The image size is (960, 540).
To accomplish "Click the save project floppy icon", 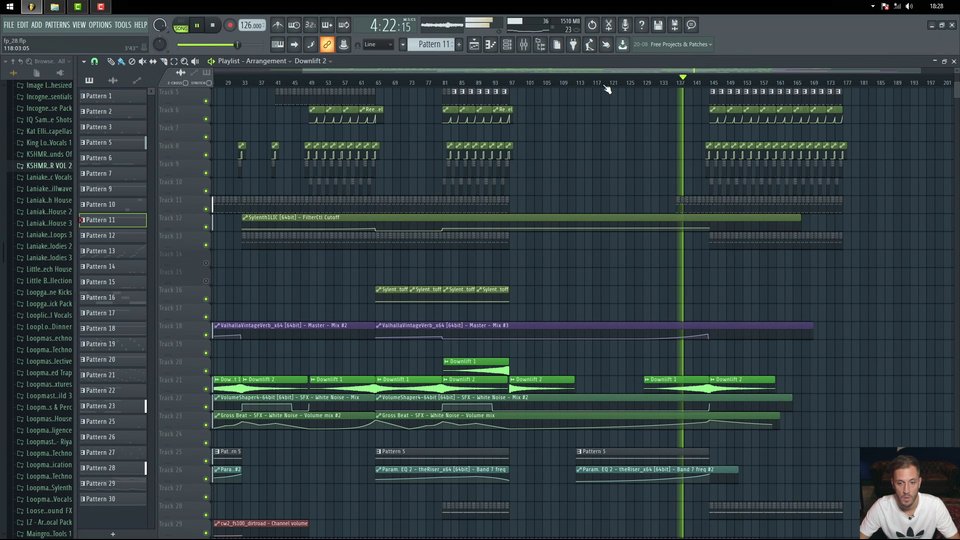I will 658,25.
